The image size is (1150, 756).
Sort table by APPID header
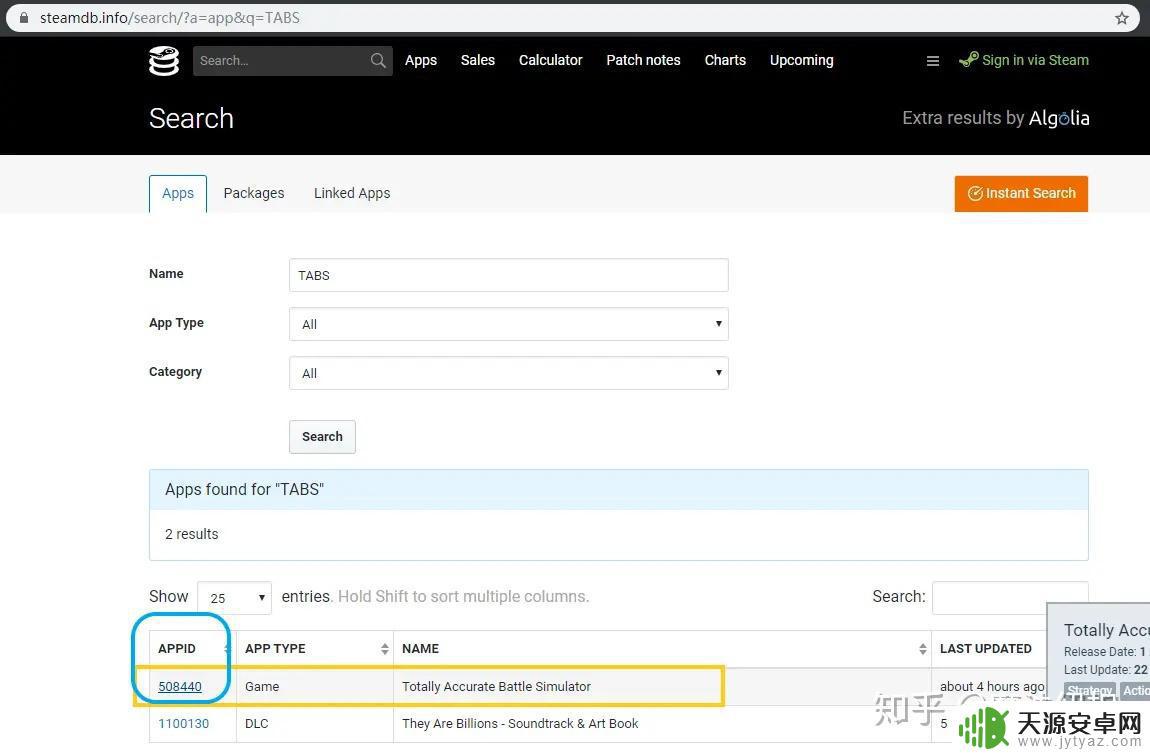(x=177, y=649)
